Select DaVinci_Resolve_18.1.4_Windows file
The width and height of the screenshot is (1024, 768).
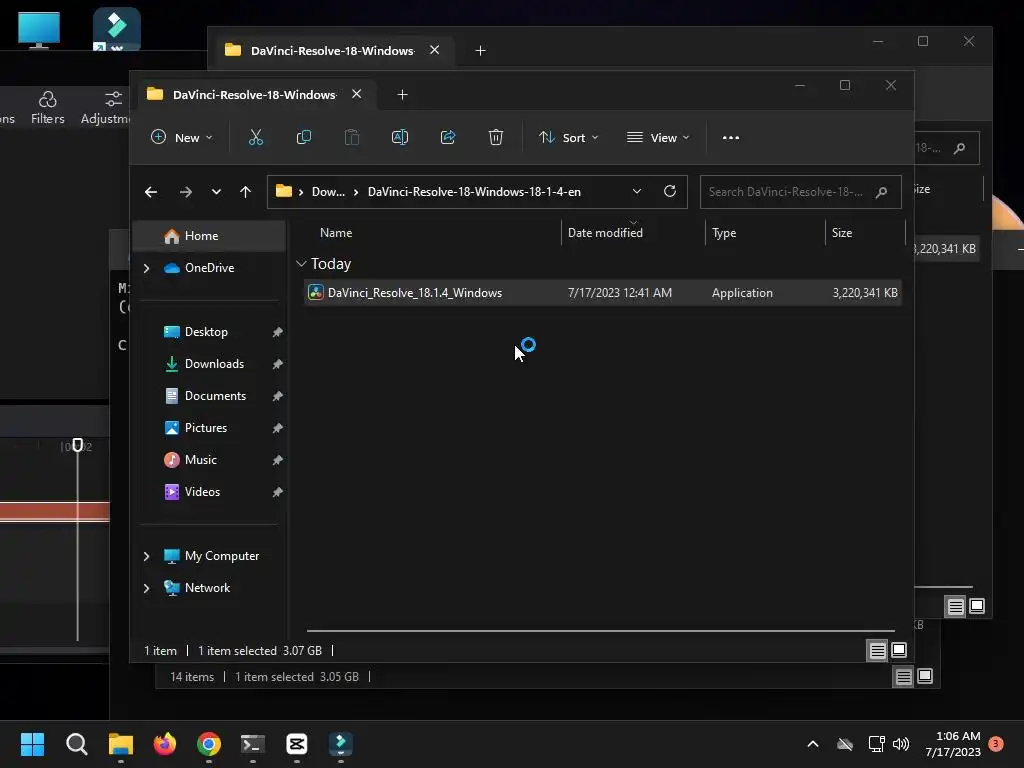(x=603, y=293)
